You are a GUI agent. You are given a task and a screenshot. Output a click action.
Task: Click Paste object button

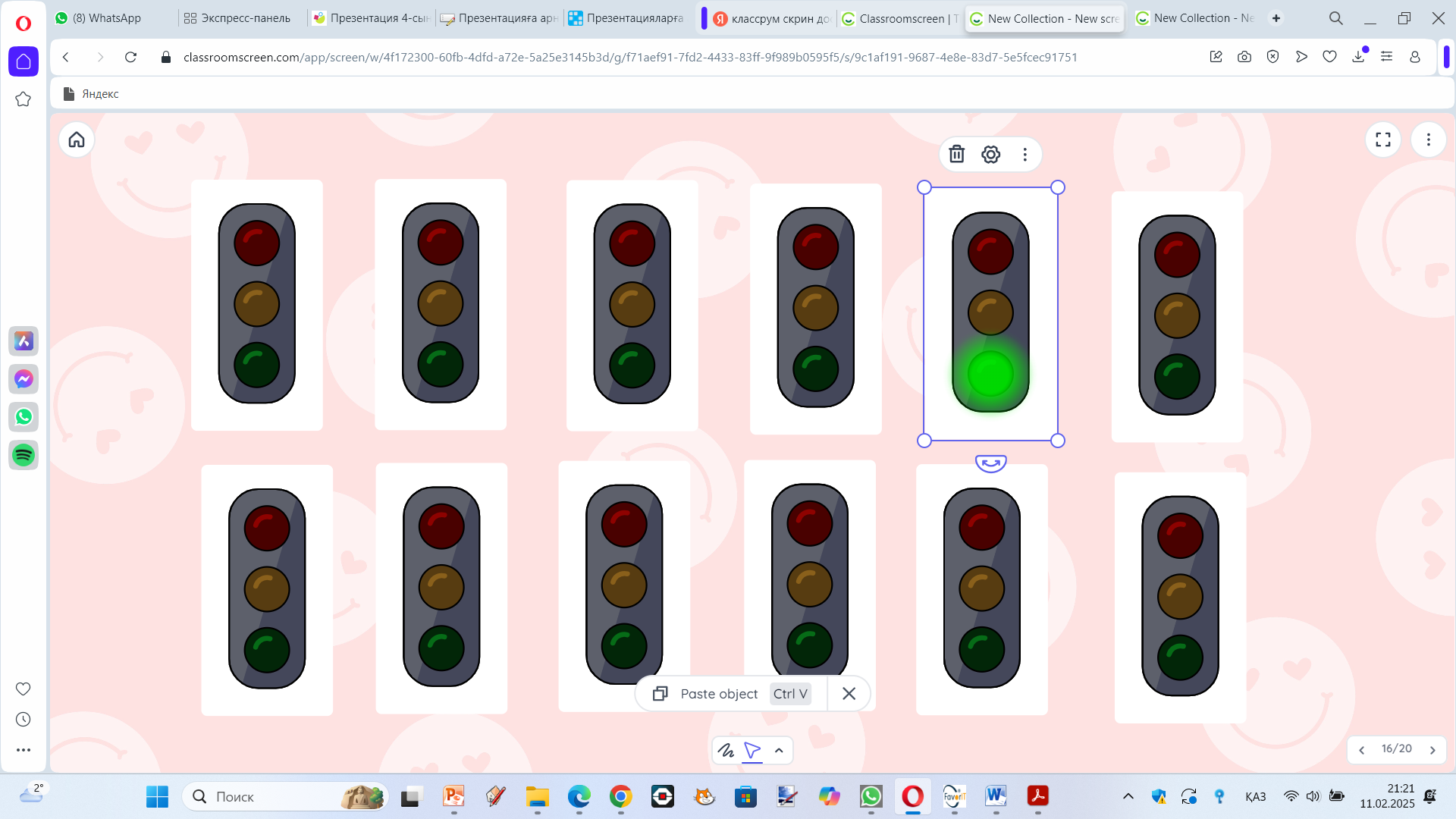tap(718, 694)
